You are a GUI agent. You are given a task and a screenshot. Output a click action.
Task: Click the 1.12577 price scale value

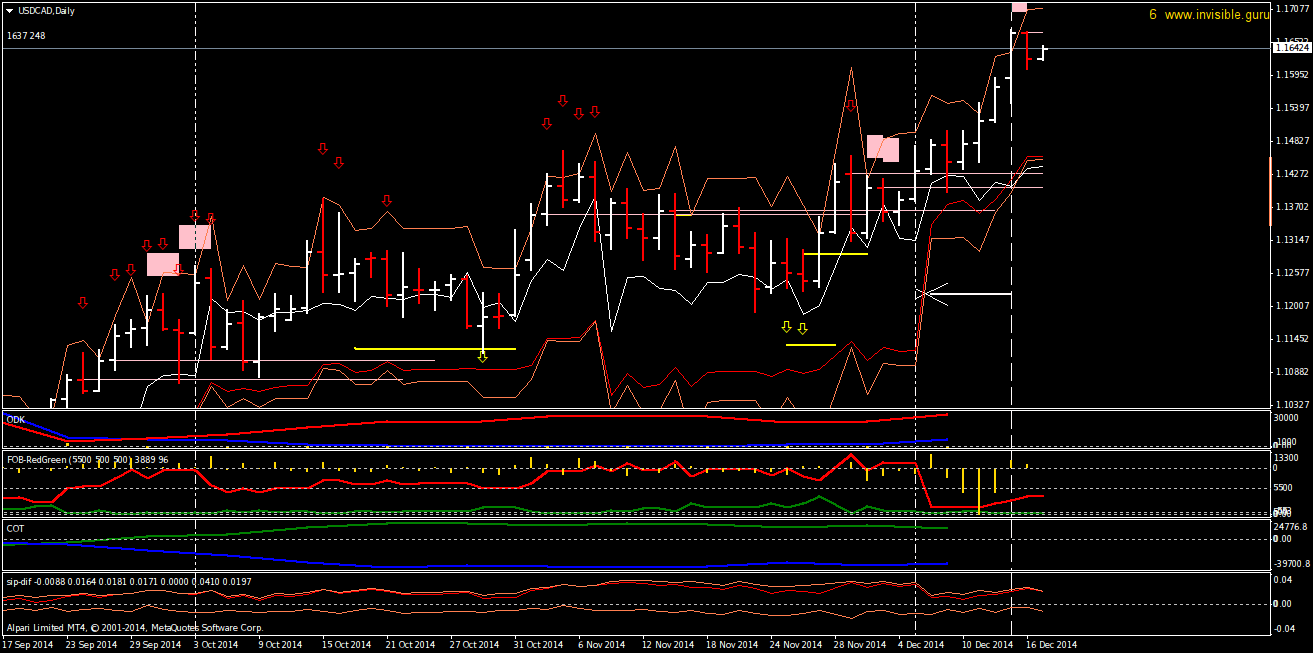click(1291, 273)
